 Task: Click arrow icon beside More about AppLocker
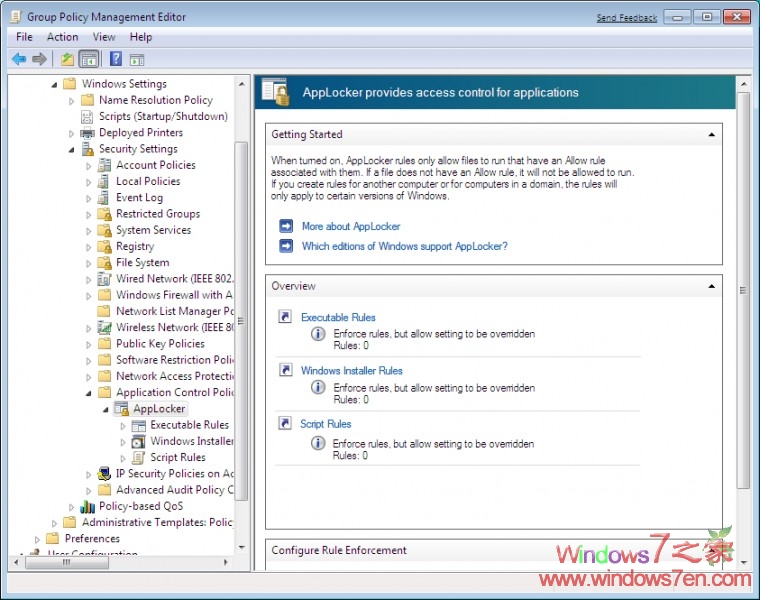286,226
